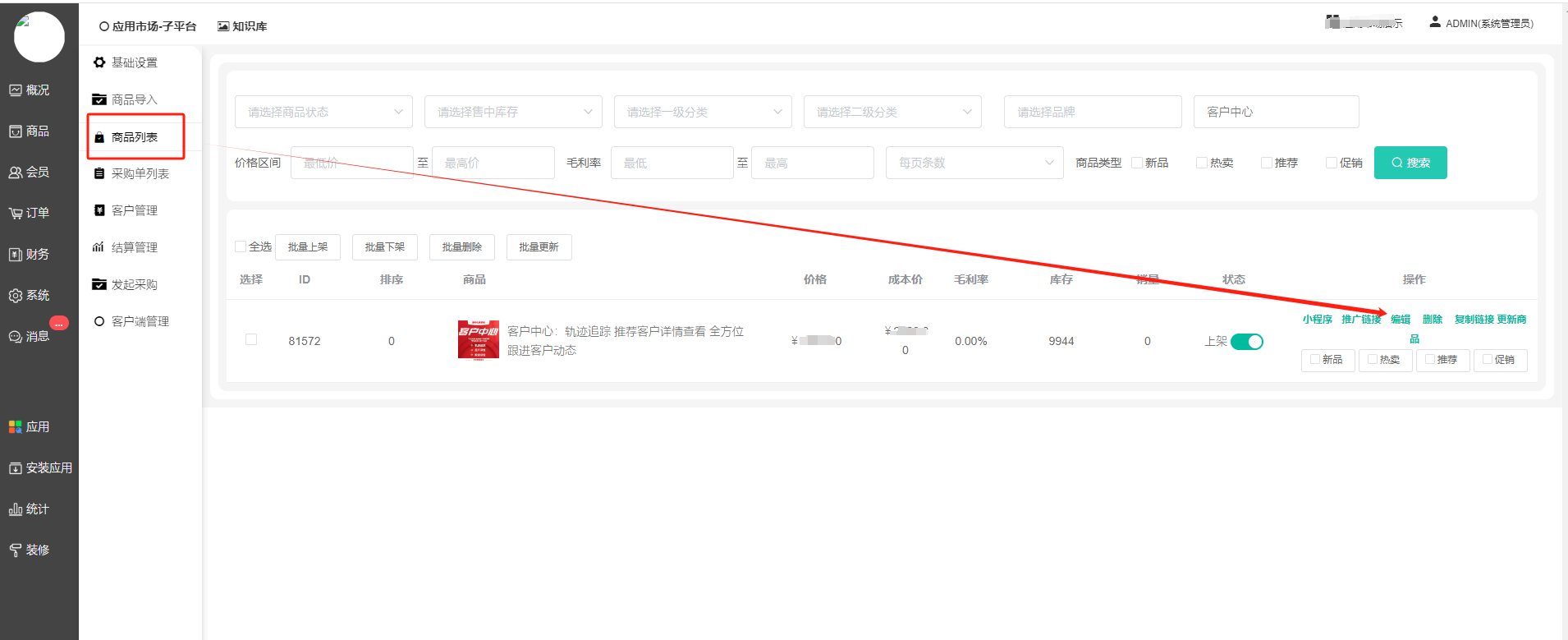Image resolution: width=1568 pixels, height=640 pixels.
Task: Go to 结算管理 menu item
Action: click(x=135, y=247)
